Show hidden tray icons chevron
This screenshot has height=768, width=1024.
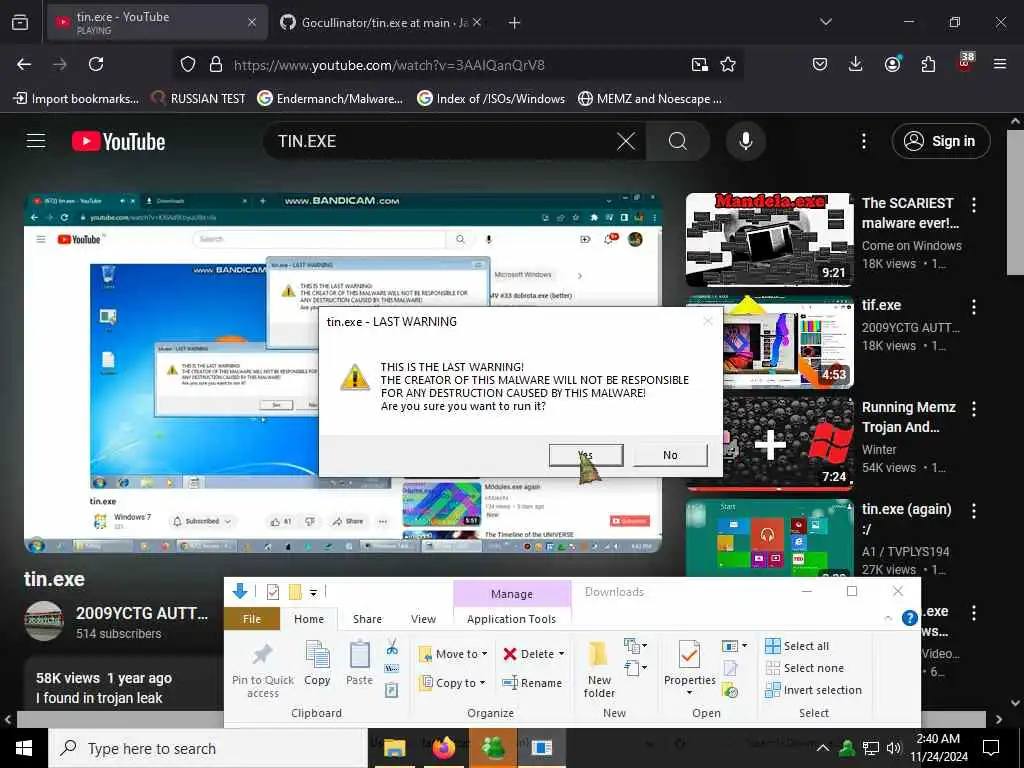pos(823,748)
